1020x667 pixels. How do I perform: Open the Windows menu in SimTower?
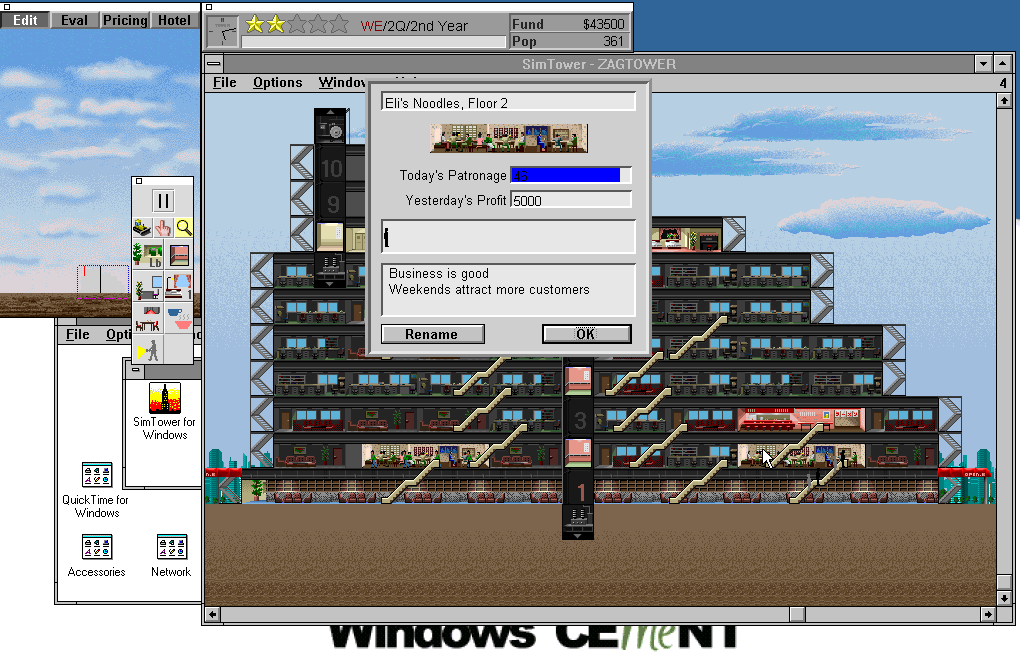[x=343, y=83]
